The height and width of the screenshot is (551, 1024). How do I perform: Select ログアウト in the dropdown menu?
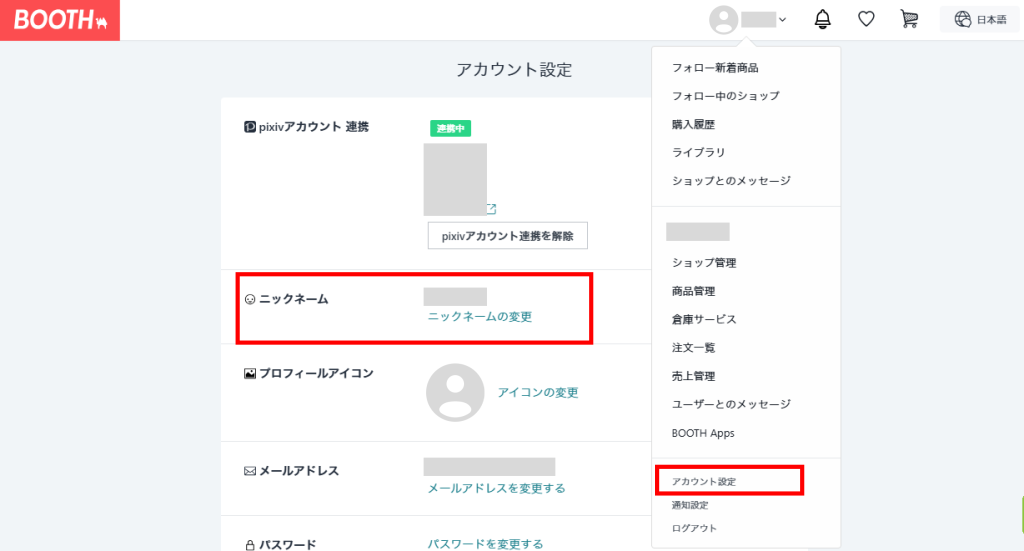point(694,528)
